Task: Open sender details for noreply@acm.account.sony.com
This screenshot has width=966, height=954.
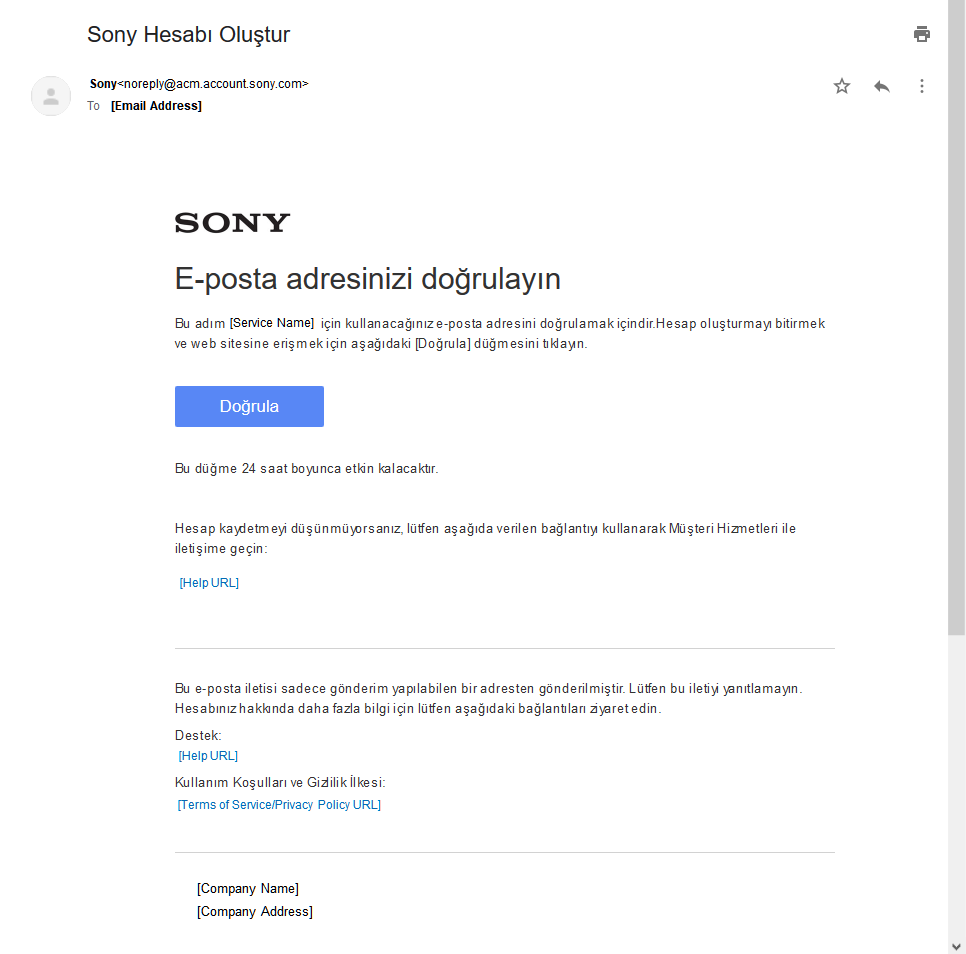Action: tap(211, 83)
